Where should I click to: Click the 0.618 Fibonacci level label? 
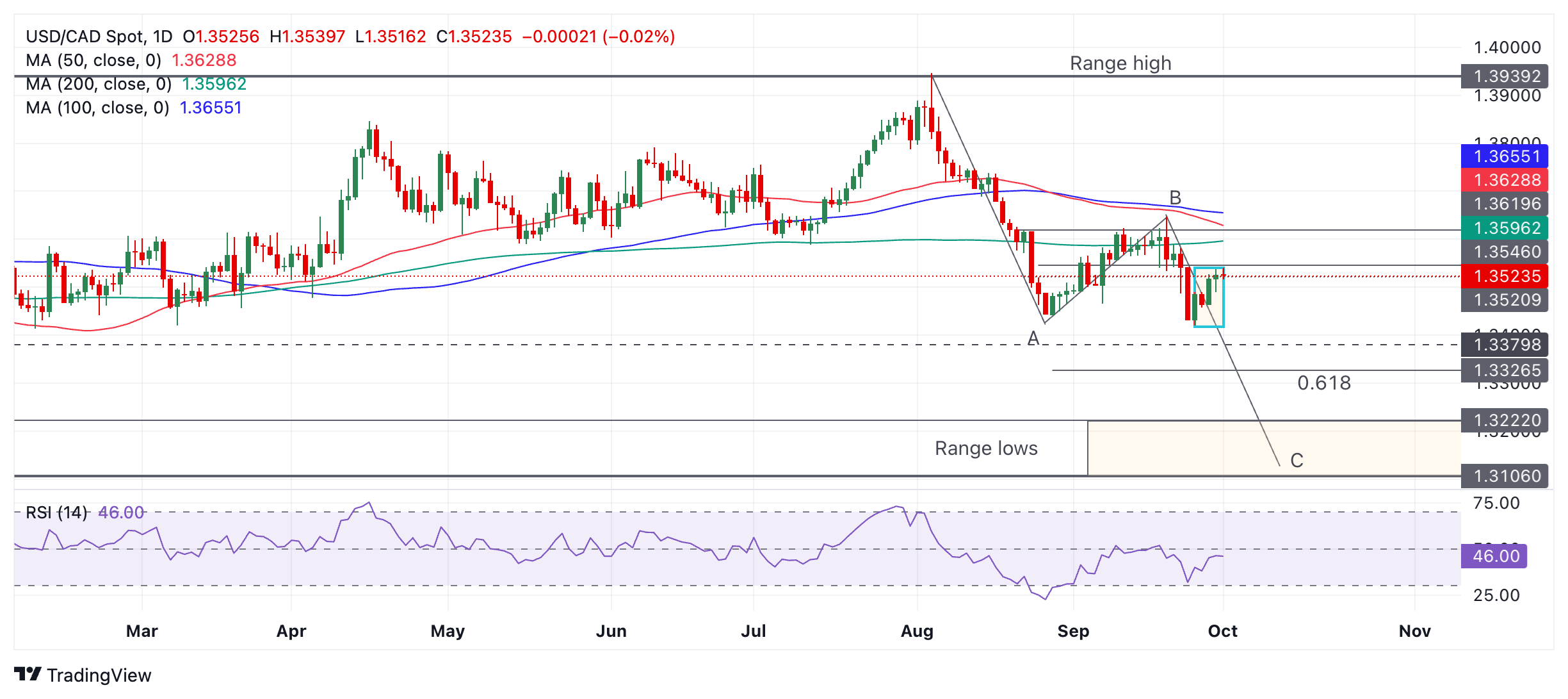(x=1323, y=383)
